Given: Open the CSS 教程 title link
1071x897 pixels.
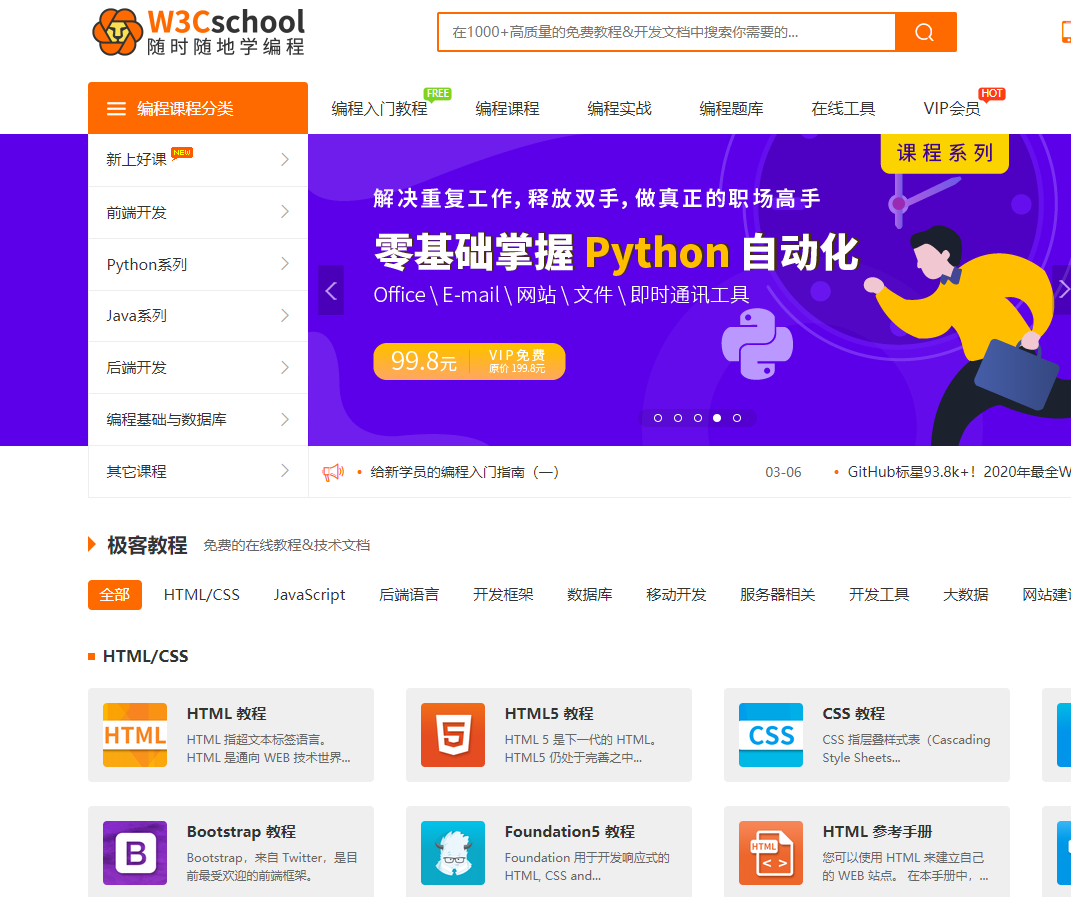Looking at the screenshot, I should click(854, 713).
